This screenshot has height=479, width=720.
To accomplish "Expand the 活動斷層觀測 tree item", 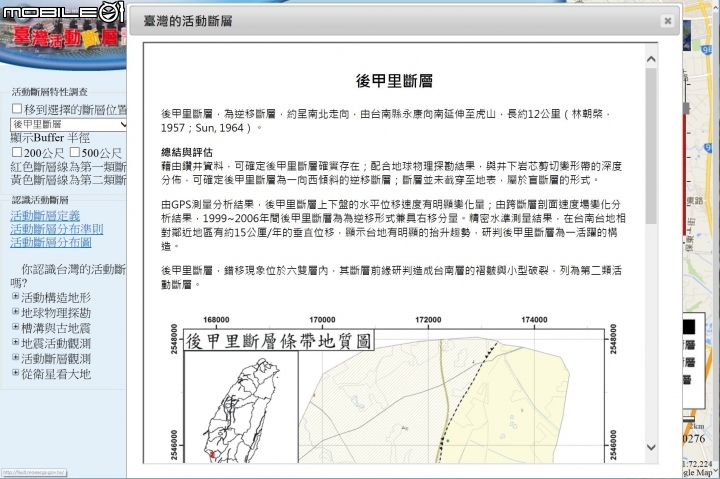I will click(x=15, y=357).
